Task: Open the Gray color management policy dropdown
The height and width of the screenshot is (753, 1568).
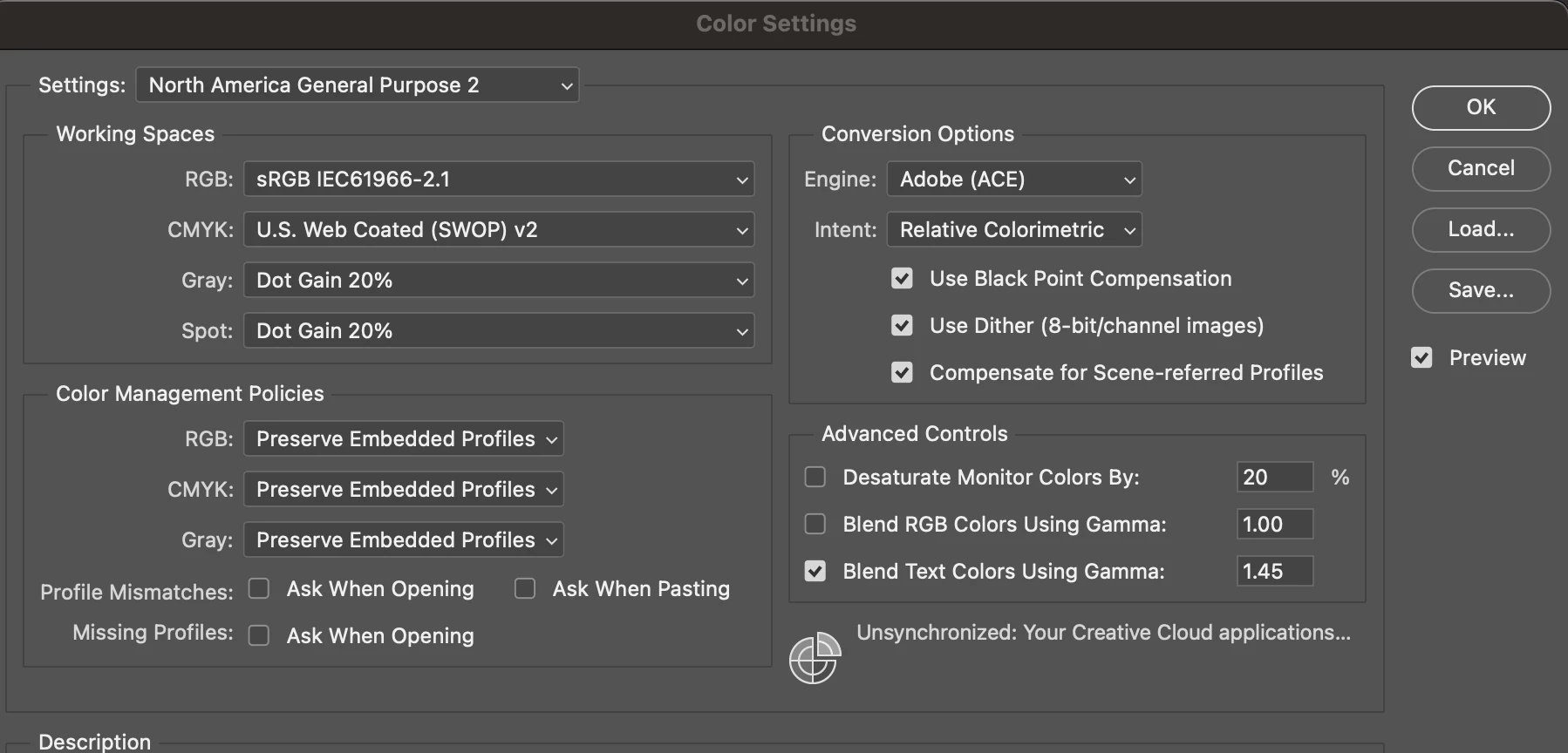Action: click(x=404, y=539)
